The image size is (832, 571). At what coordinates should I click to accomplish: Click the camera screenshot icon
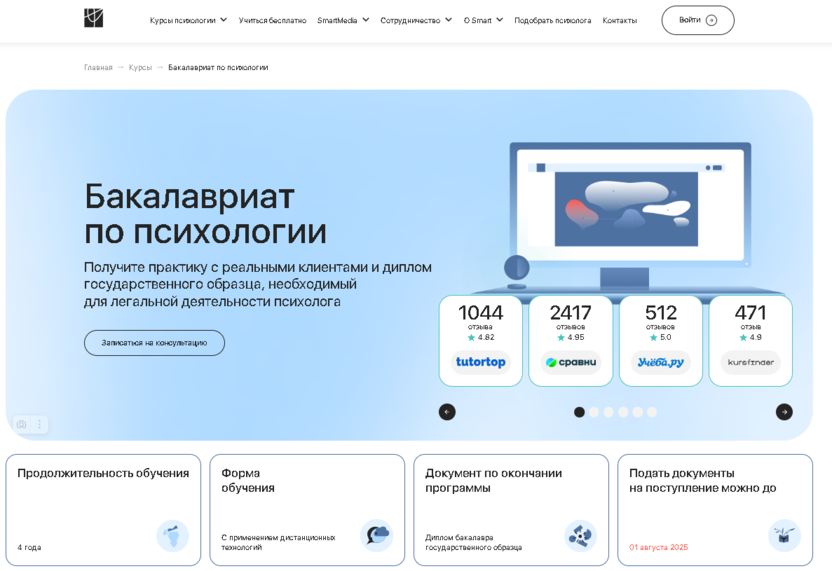[x=21, y=424]
